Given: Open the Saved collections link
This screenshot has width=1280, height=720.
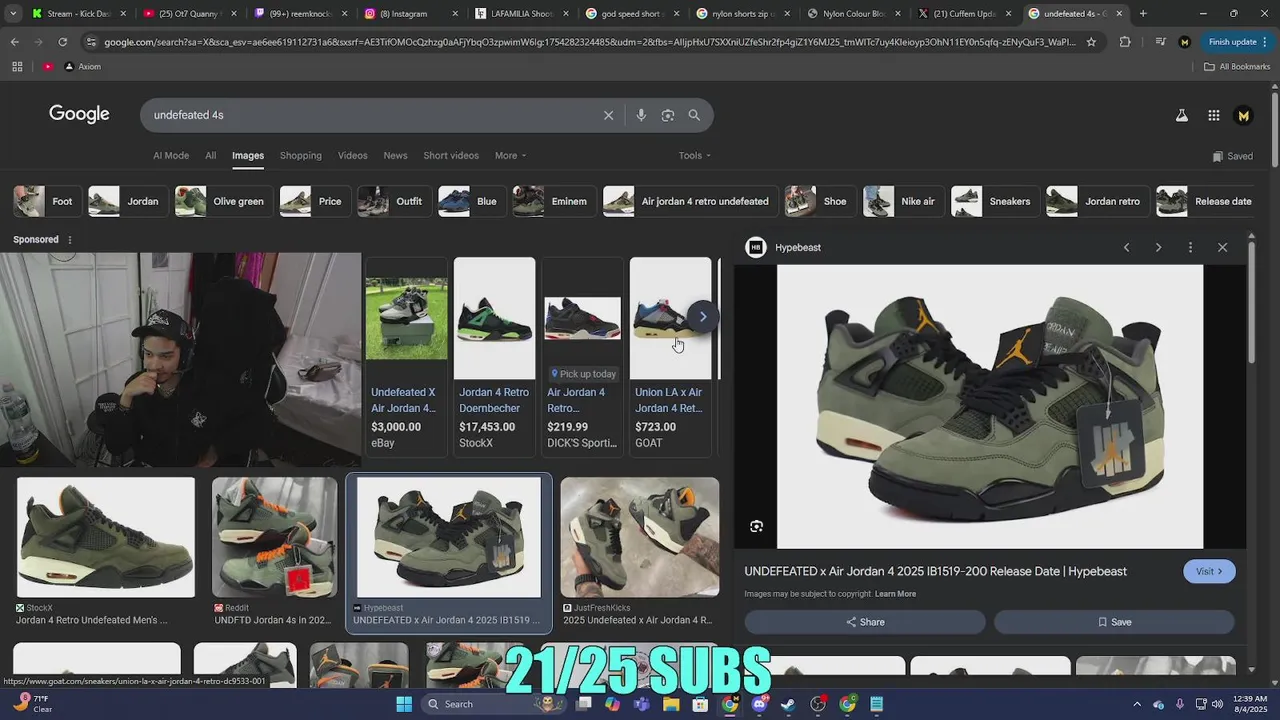Looking at the screenshot, I should (1232, 156).
